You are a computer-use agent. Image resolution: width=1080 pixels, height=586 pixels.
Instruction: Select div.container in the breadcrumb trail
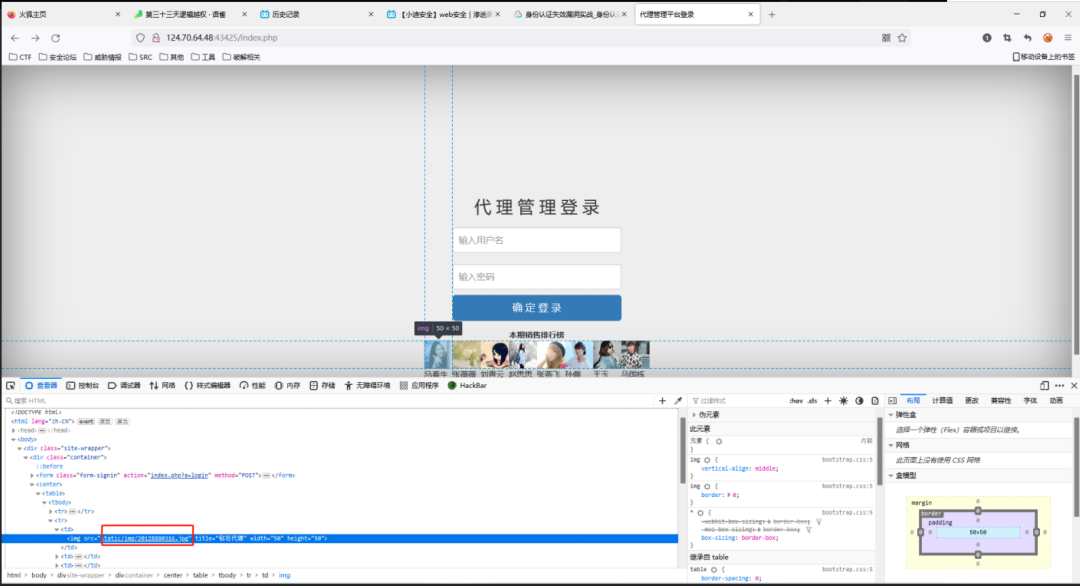[134, 575]
